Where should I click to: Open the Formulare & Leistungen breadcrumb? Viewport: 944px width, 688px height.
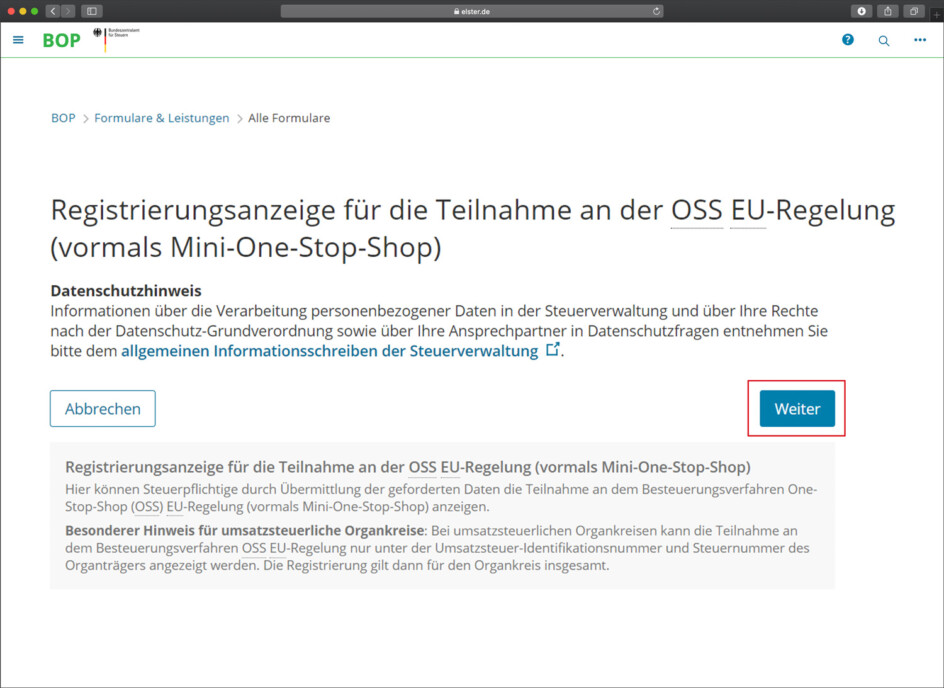pos(161,117)
